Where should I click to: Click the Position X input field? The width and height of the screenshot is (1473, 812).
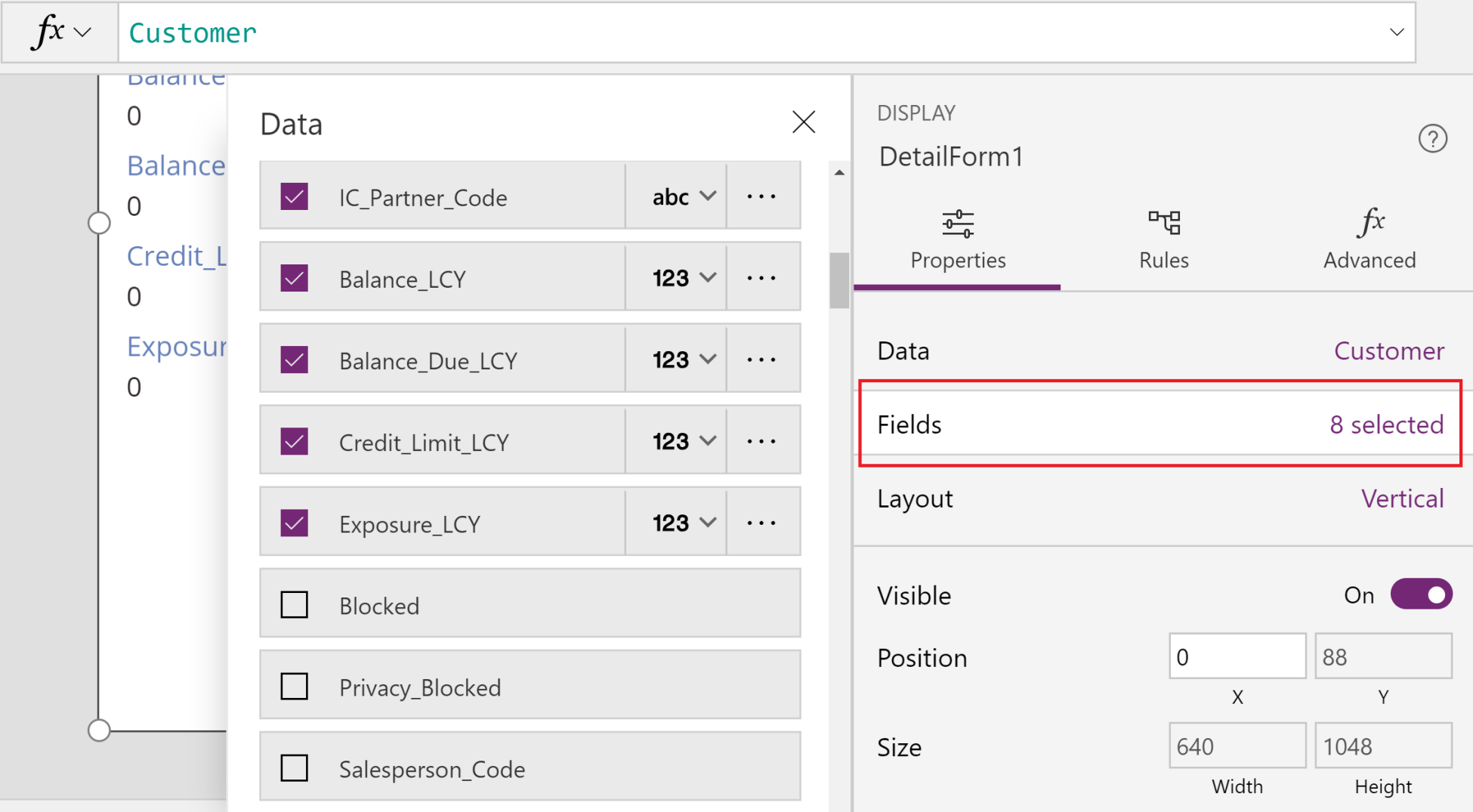(x=1237, y=656)
